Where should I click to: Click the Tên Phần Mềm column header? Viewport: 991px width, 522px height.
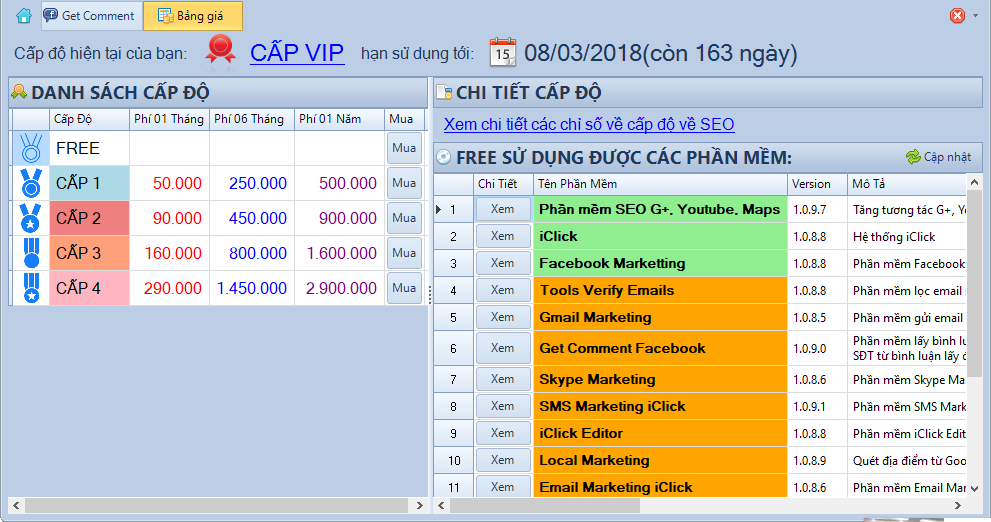[x=660, y=184]
